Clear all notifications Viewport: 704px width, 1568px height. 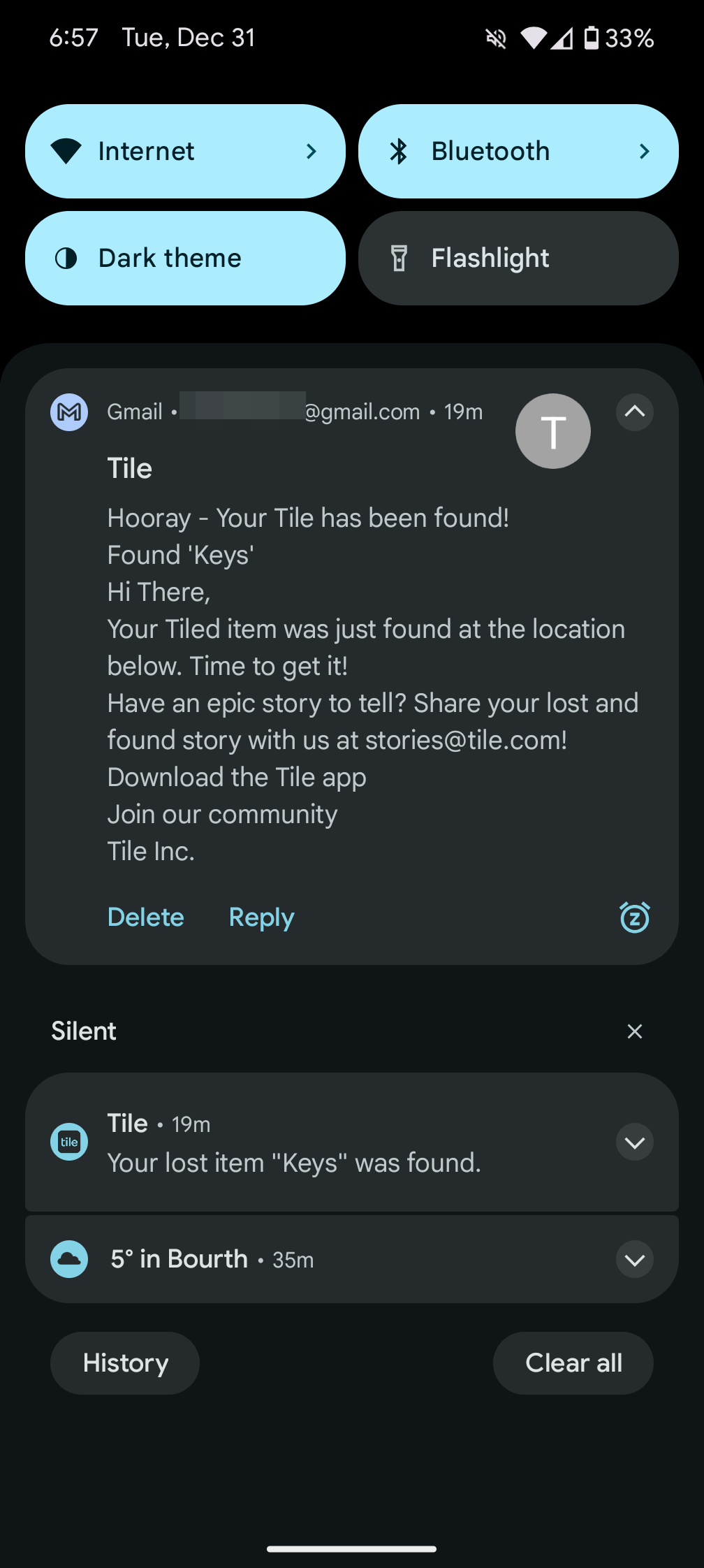point(573,1363)
